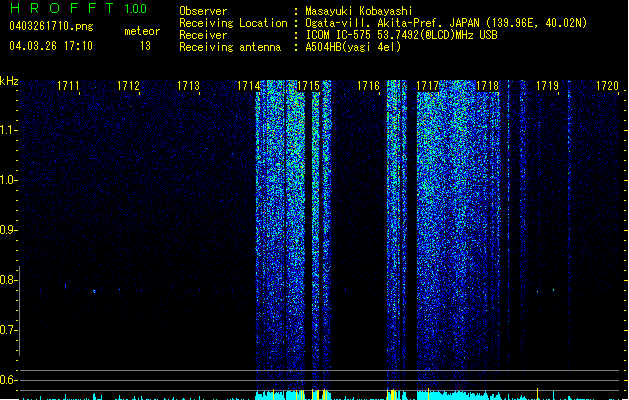Click the 1712 time marker
629x400 pixels.
[x=128, y=86]
